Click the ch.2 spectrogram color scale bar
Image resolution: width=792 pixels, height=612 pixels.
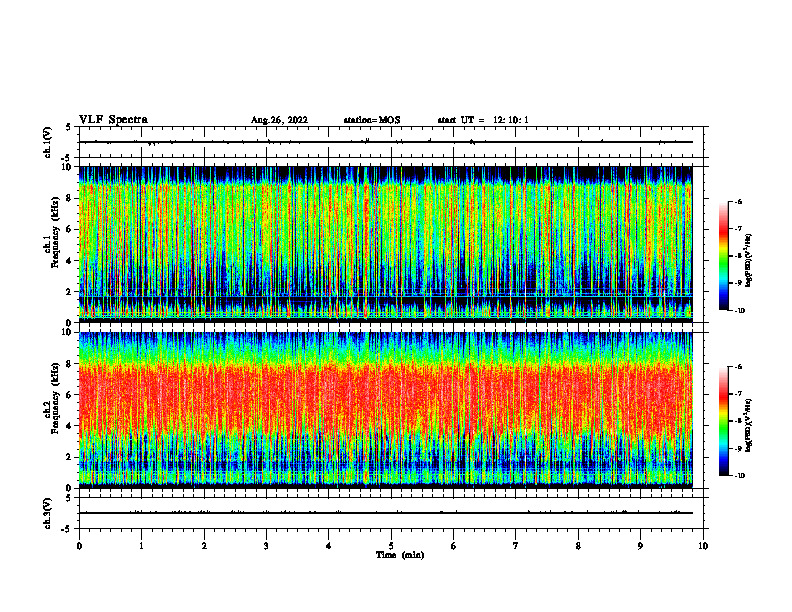723,421
